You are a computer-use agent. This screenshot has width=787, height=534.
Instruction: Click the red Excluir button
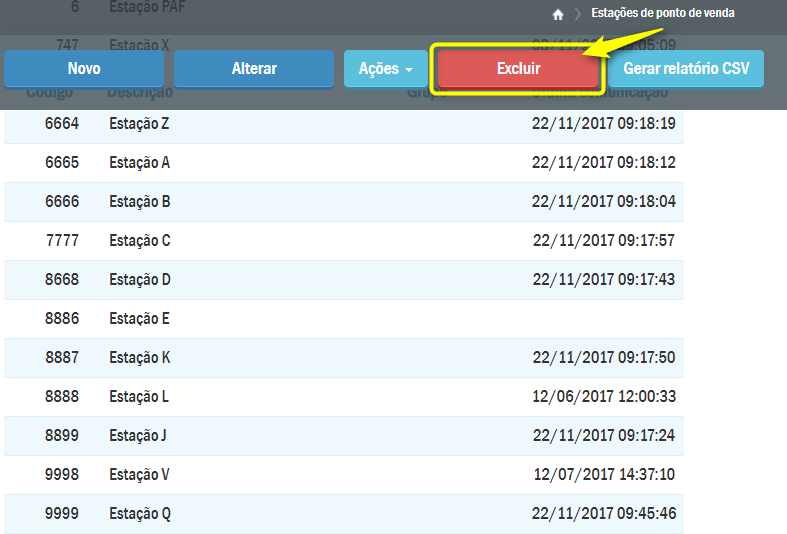tap(518, 69)
